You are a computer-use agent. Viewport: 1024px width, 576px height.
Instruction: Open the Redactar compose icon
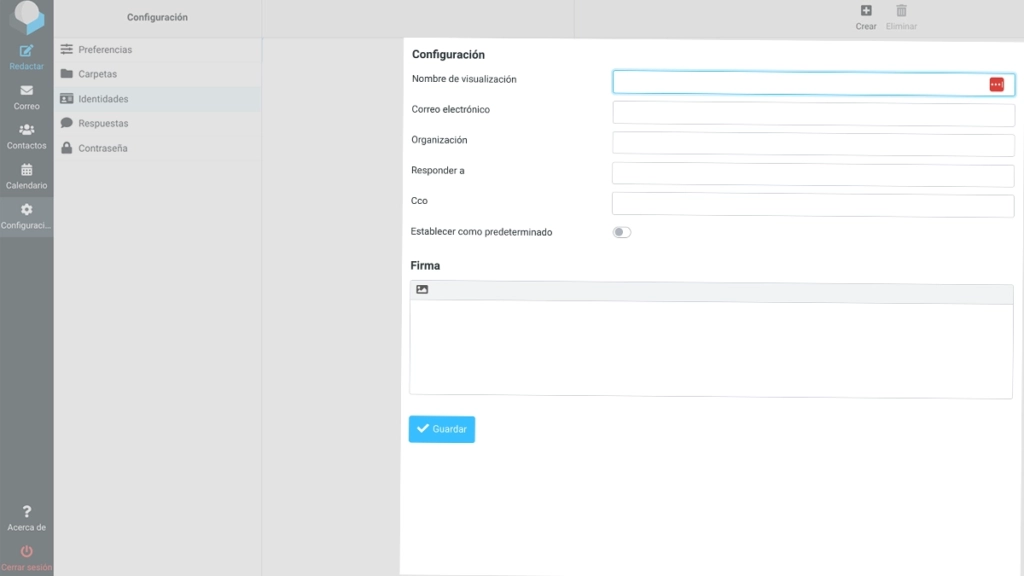coord(26,51)
